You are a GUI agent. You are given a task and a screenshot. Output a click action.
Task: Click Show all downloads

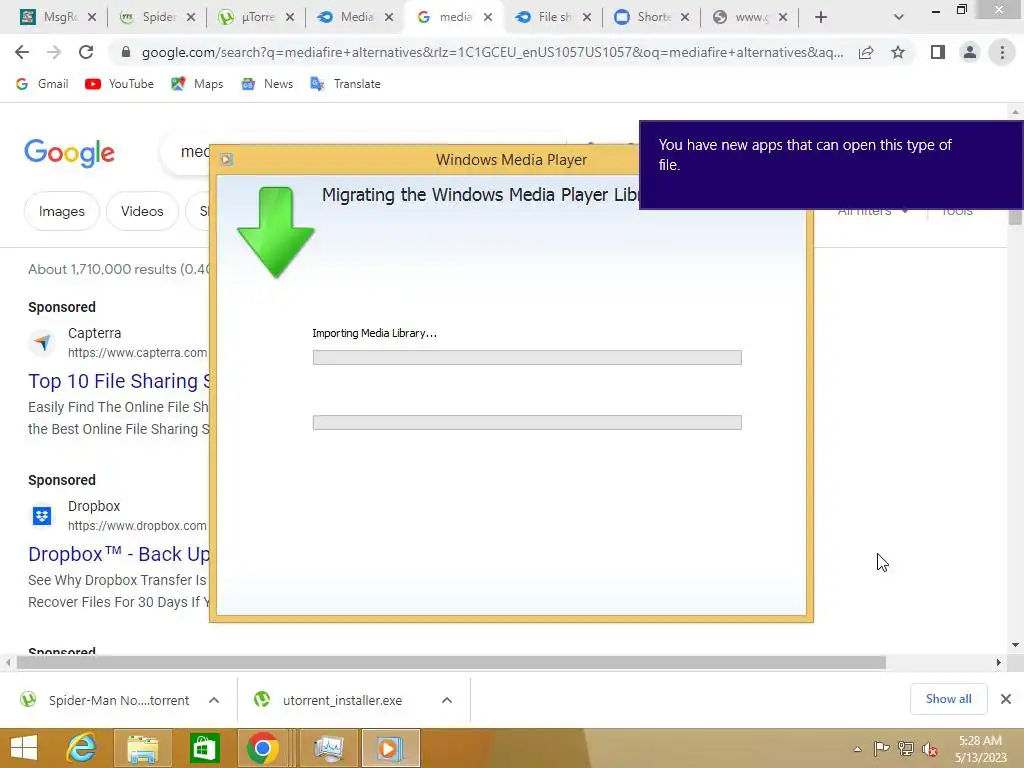tap(948, 699)
